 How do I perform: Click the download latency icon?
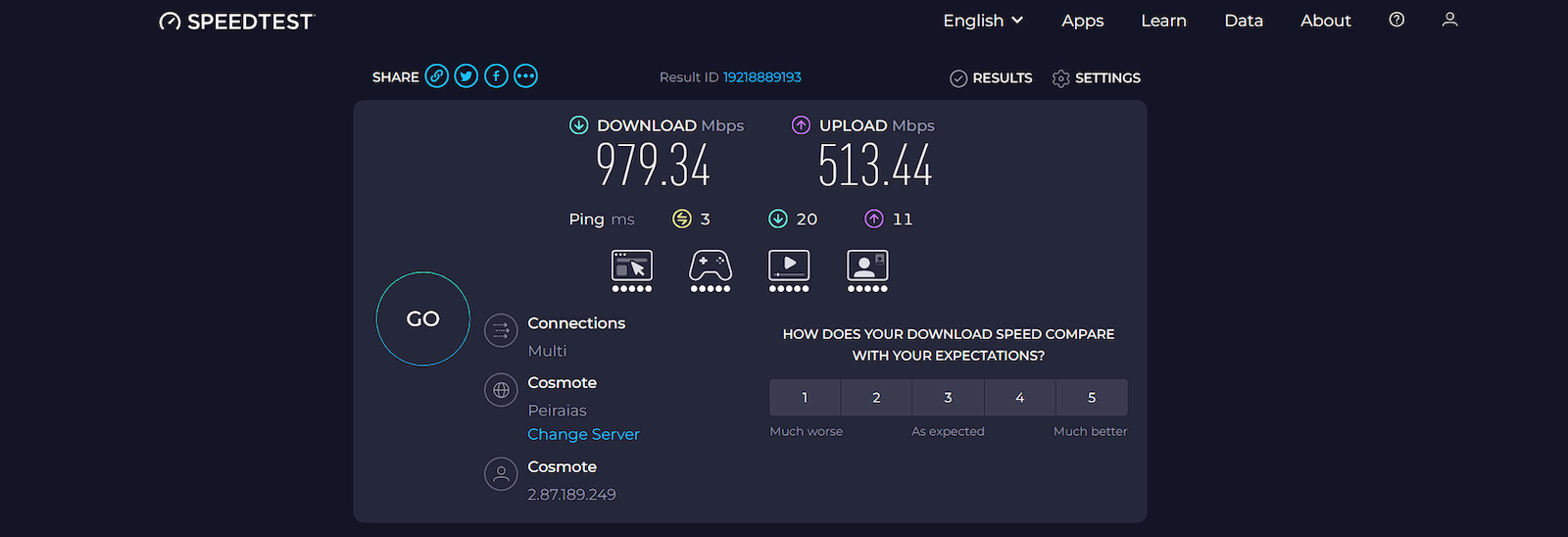(778, 219)
